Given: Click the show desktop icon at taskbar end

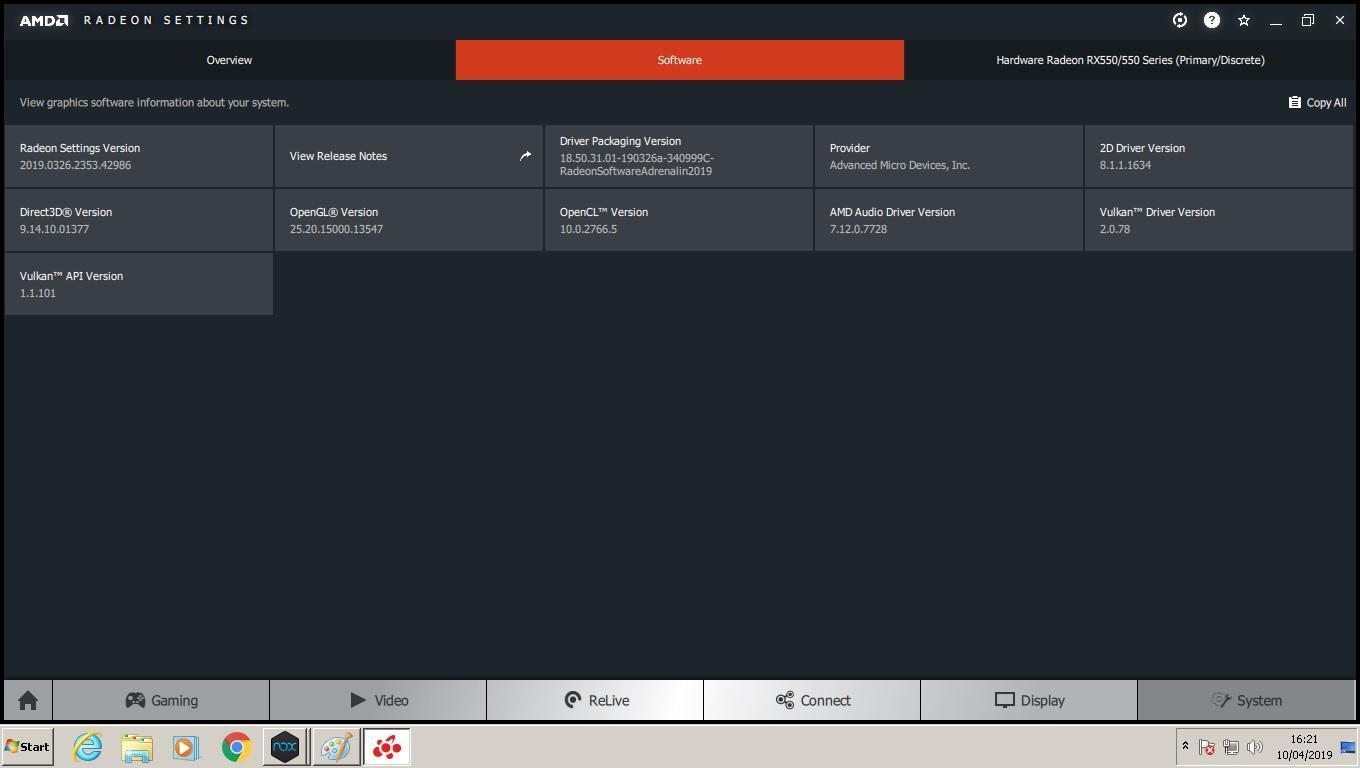Looking at the screenshot, I should click(1348, 747).
